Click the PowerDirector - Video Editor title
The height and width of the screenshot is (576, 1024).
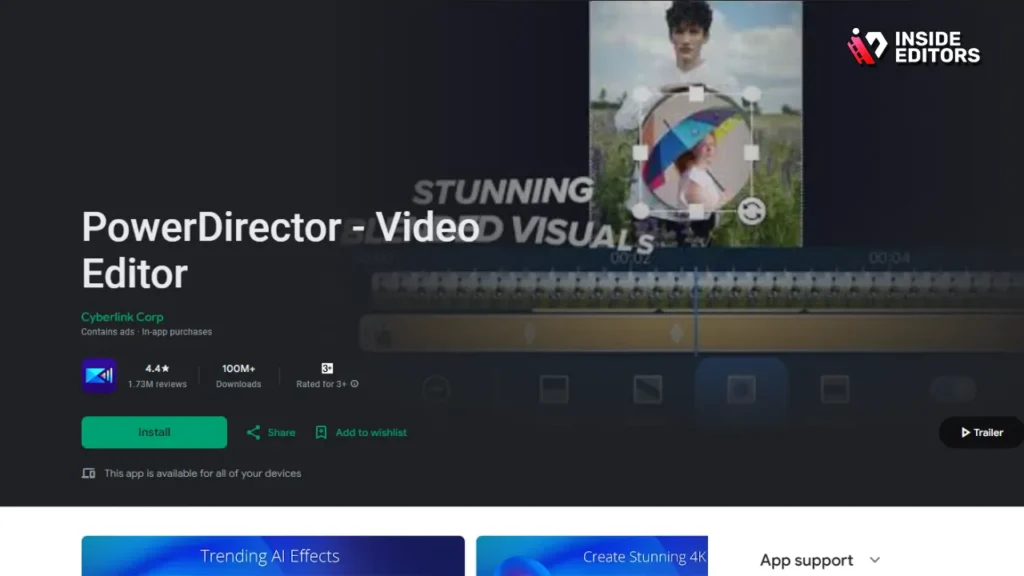point(280,250)
